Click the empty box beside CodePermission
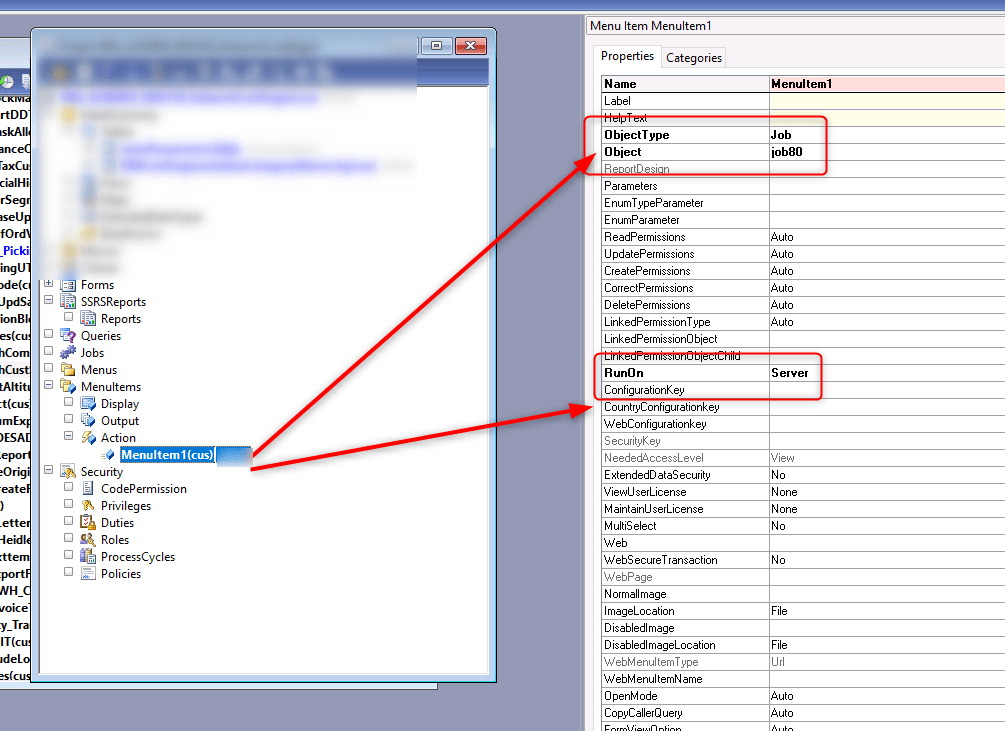This screenshot has height=731, width=1005. 69,488
